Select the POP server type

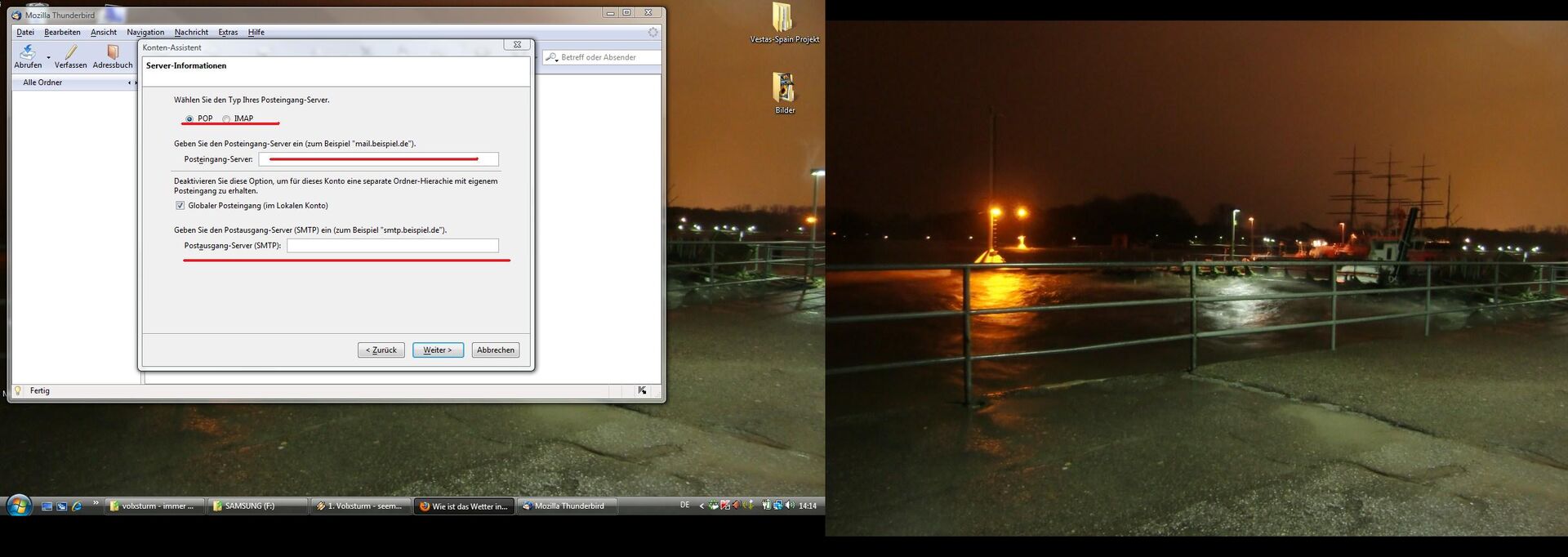tap(189, 119)
